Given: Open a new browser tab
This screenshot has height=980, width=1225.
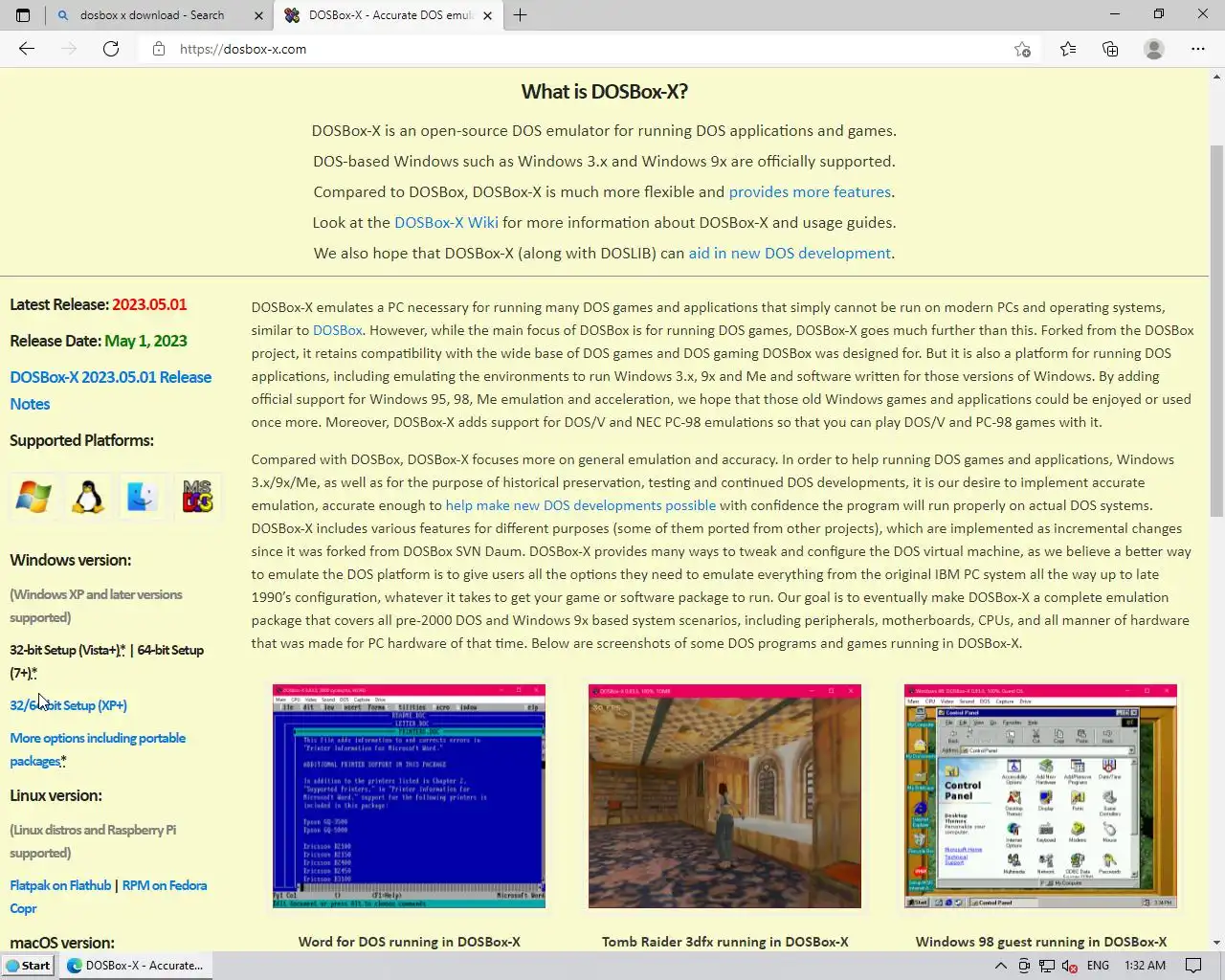Looking at the screenshot, I should click(x=521, y=15).
